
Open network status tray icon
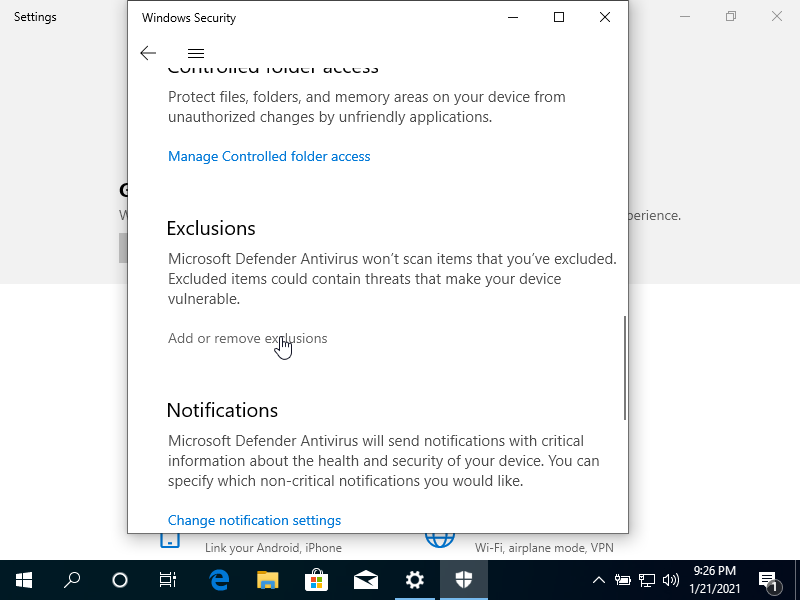tap(647, 580)
